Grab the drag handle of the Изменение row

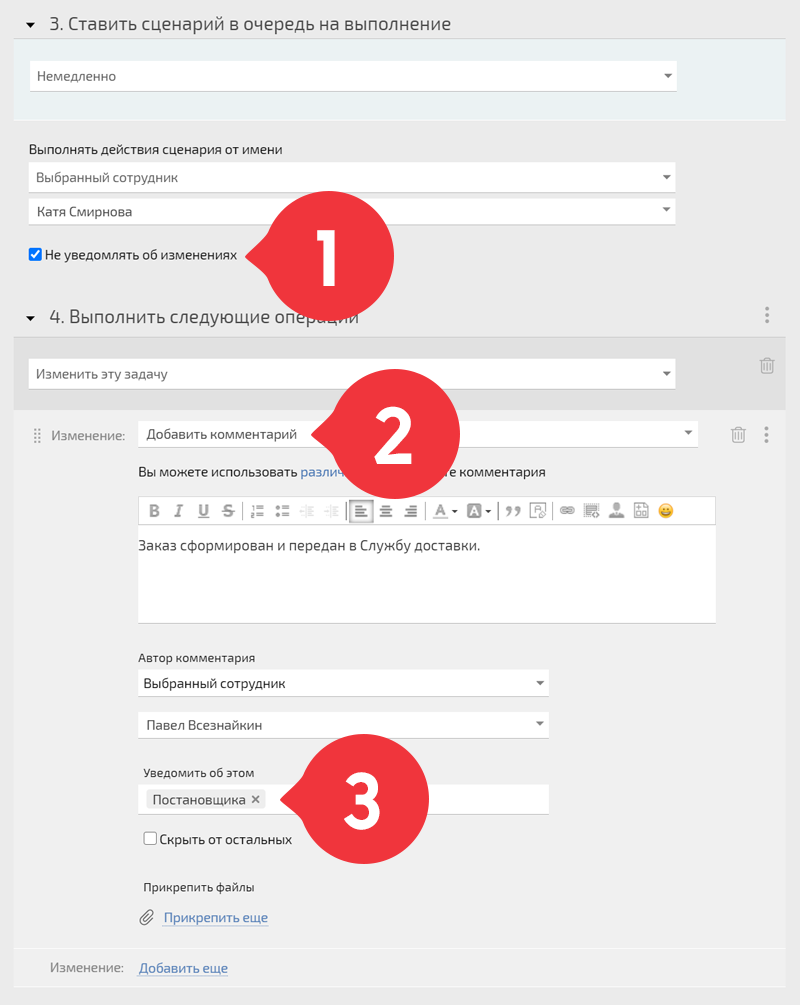(x=37, y=435)
